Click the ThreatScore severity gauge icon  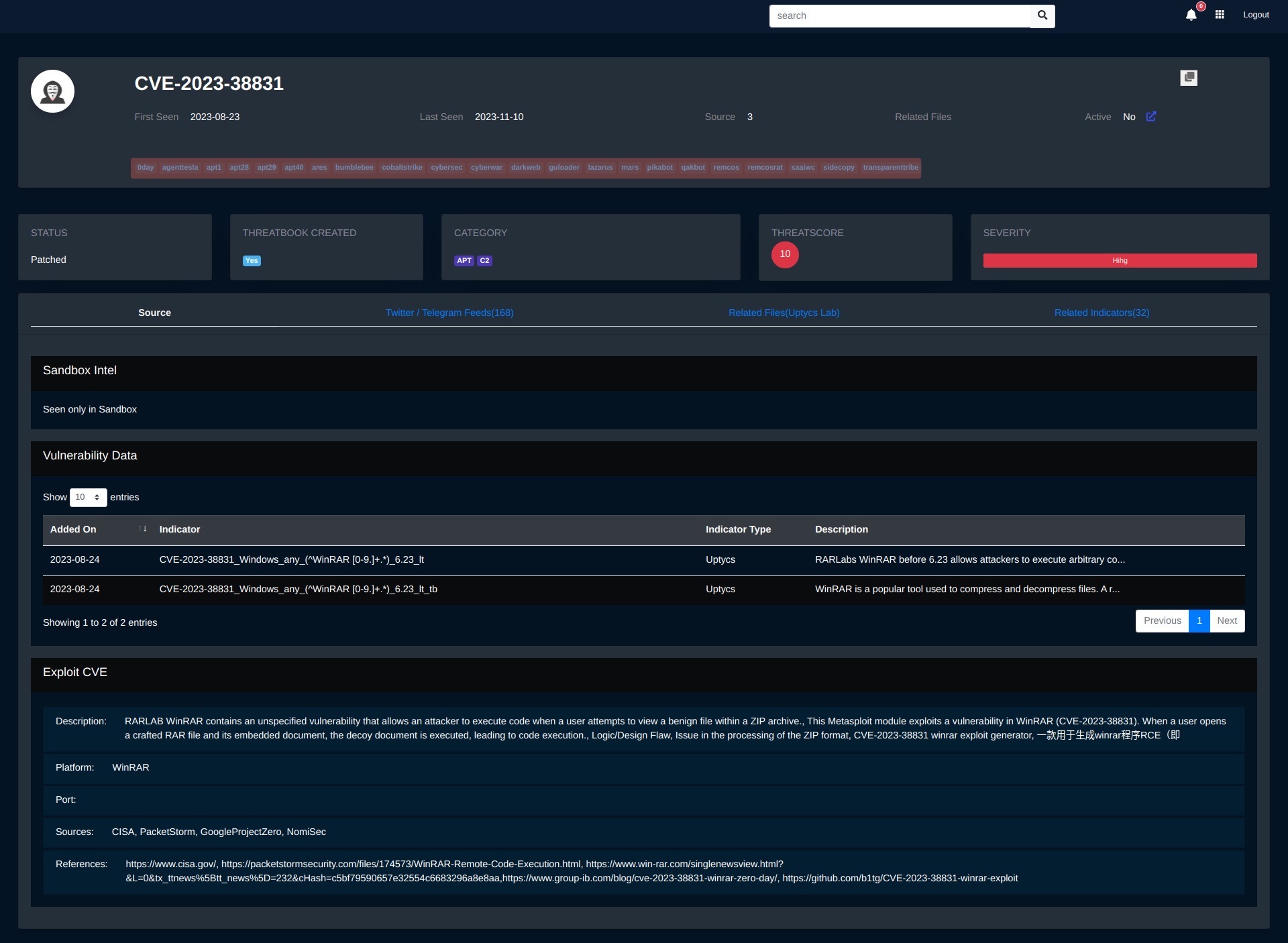[x=785, y=255]
